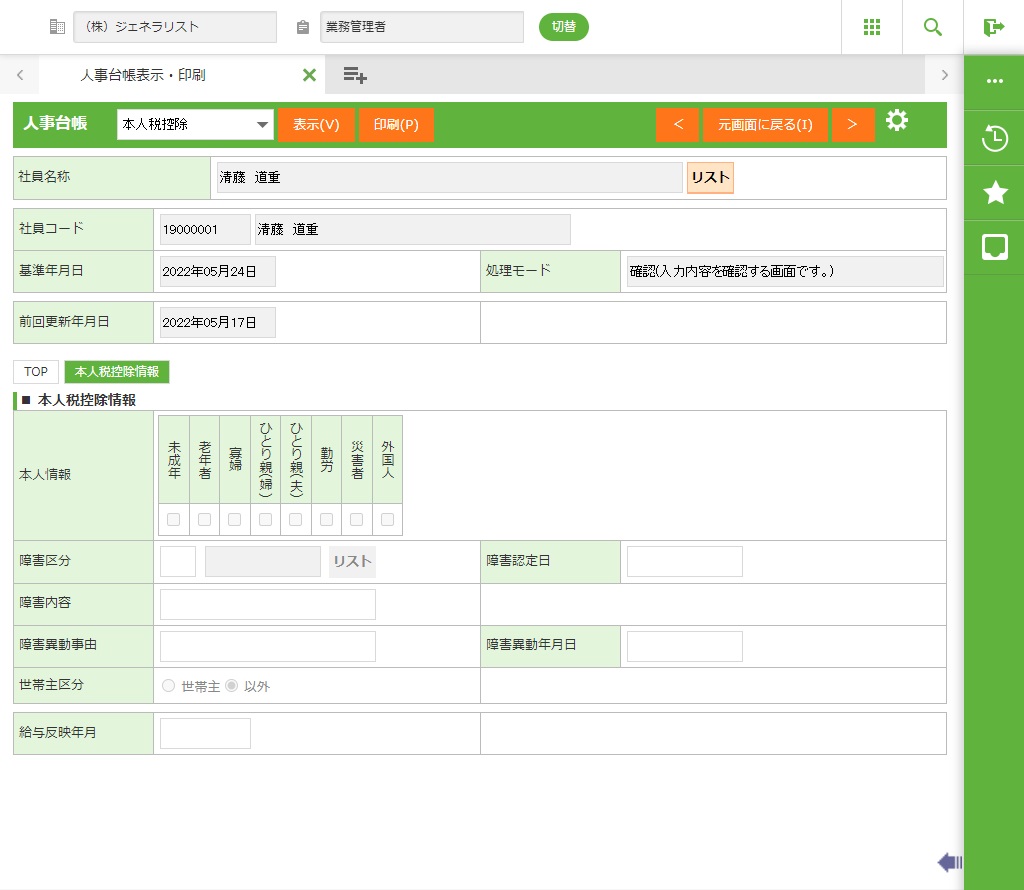Click the 給与反映年月 input field

pos(205,733)
